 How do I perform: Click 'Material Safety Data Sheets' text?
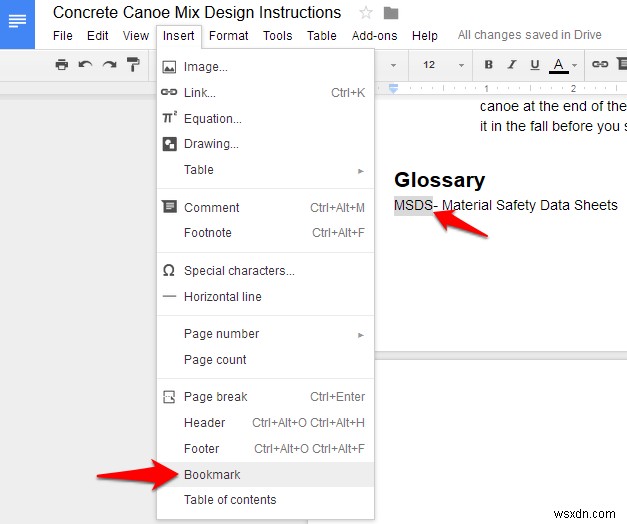tap(530, 206)
